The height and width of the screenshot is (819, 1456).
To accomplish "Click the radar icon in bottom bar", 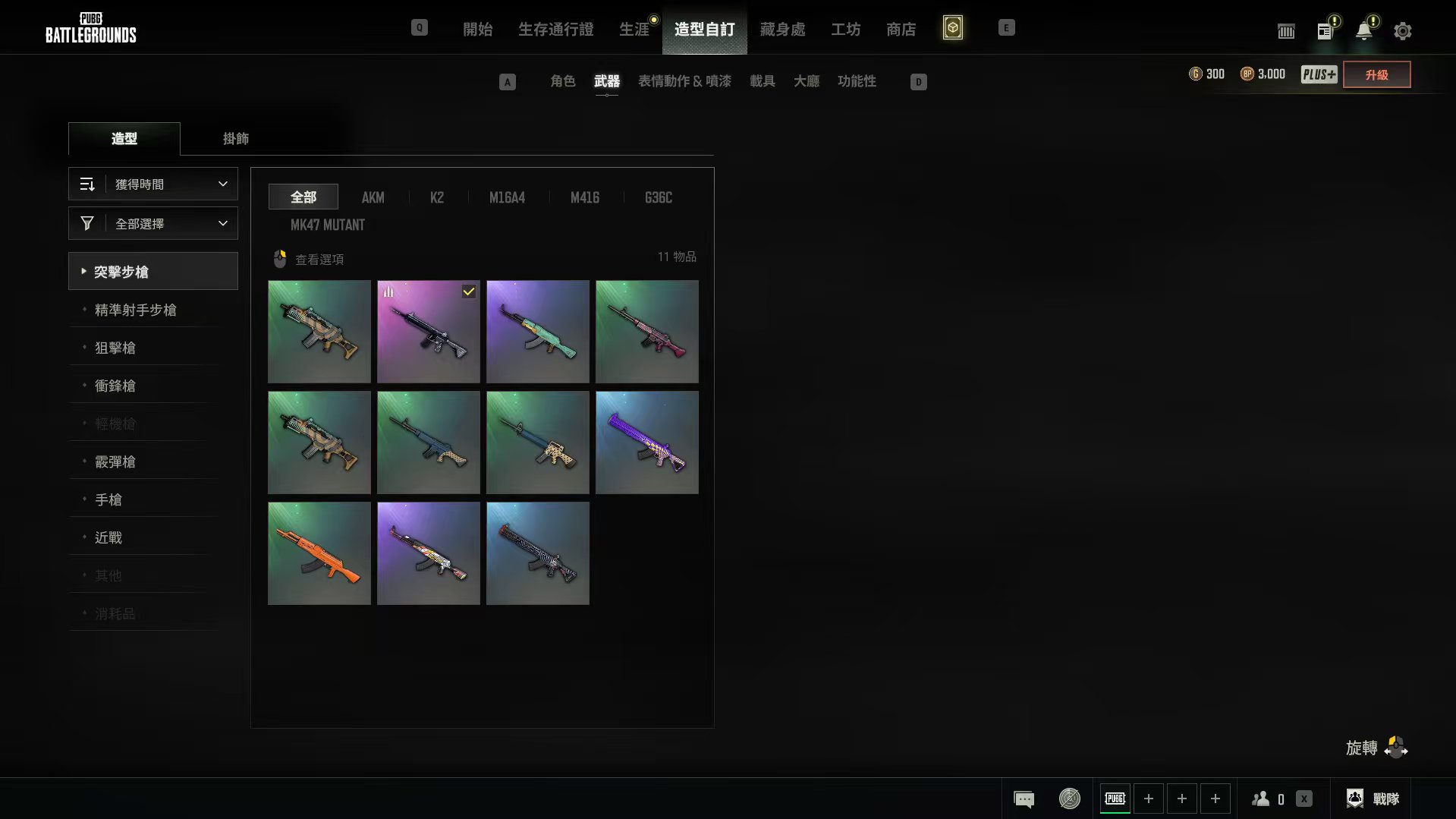I will point(1069,799).
